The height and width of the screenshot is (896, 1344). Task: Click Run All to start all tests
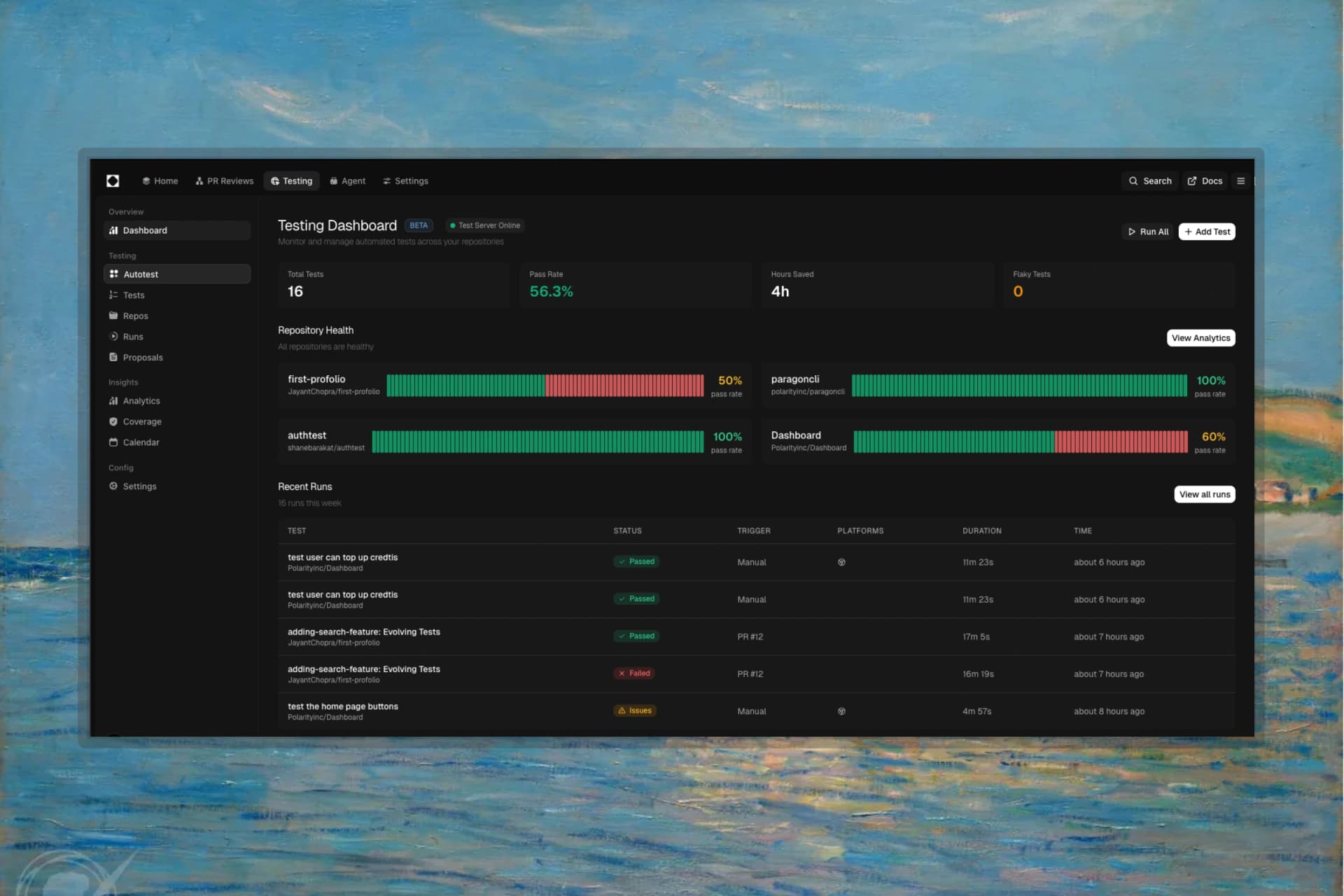click(1148, 231)
